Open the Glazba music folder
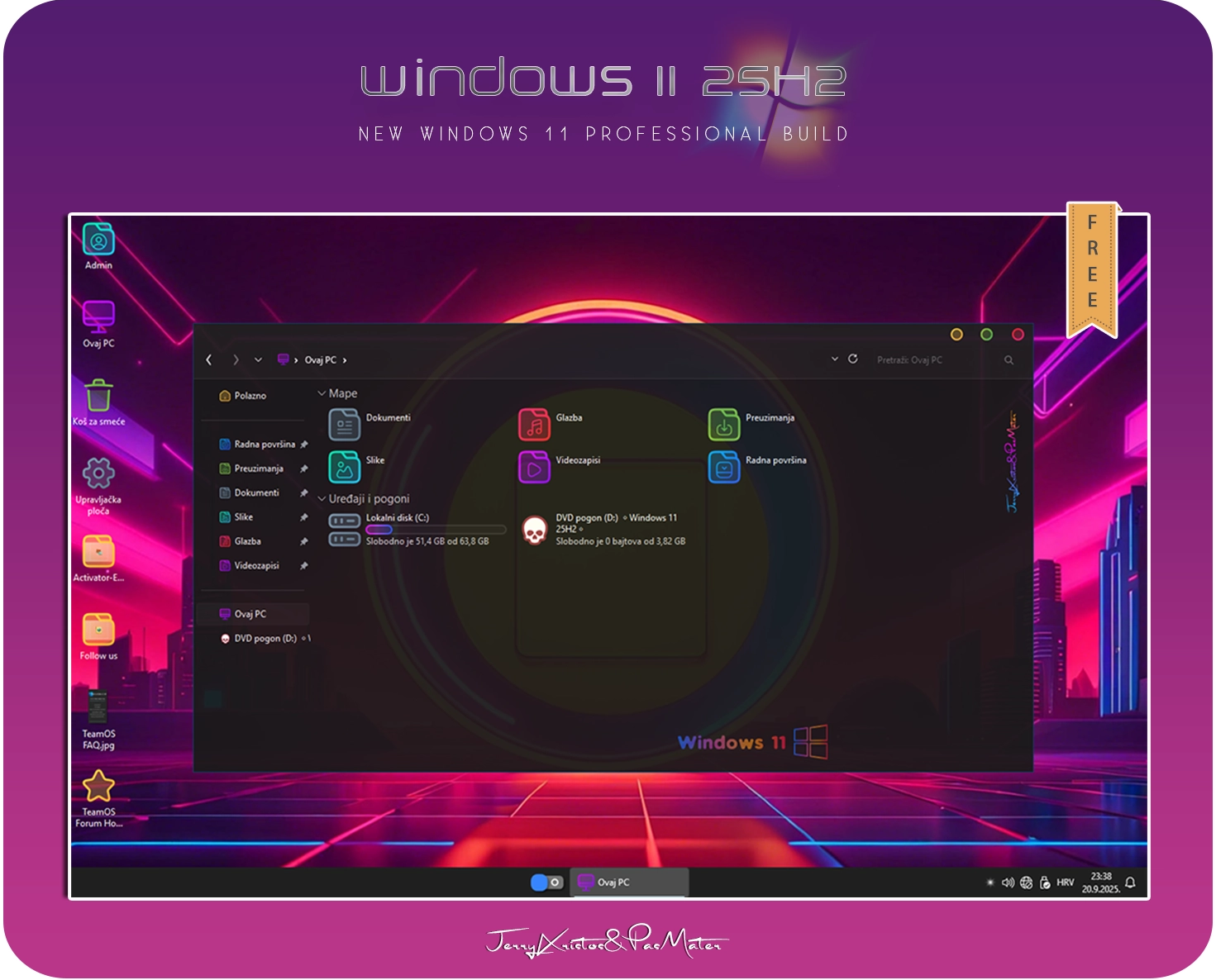This screenshot has width=1216, height=980. point(534,425)
